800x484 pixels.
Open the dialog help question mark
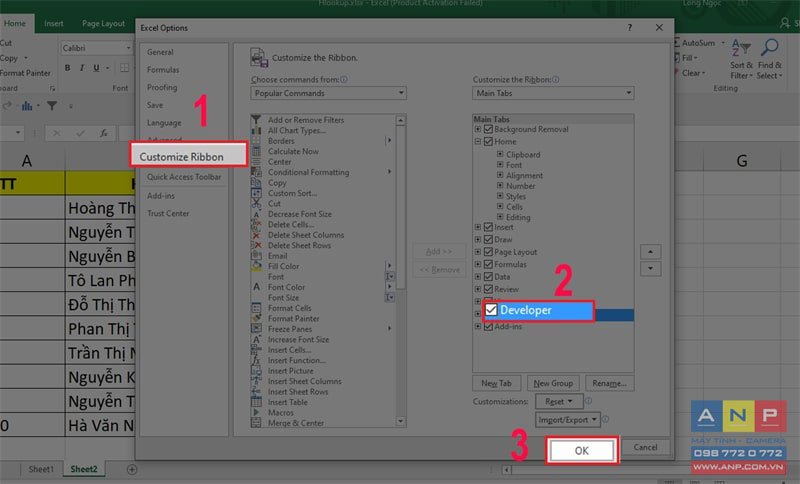tap(630, 28)
